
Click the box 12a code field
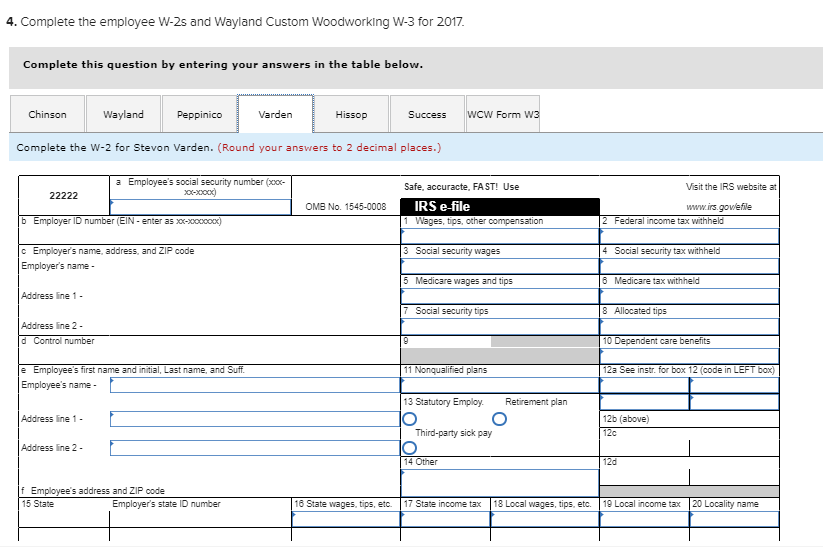click(x=644, y=385)
